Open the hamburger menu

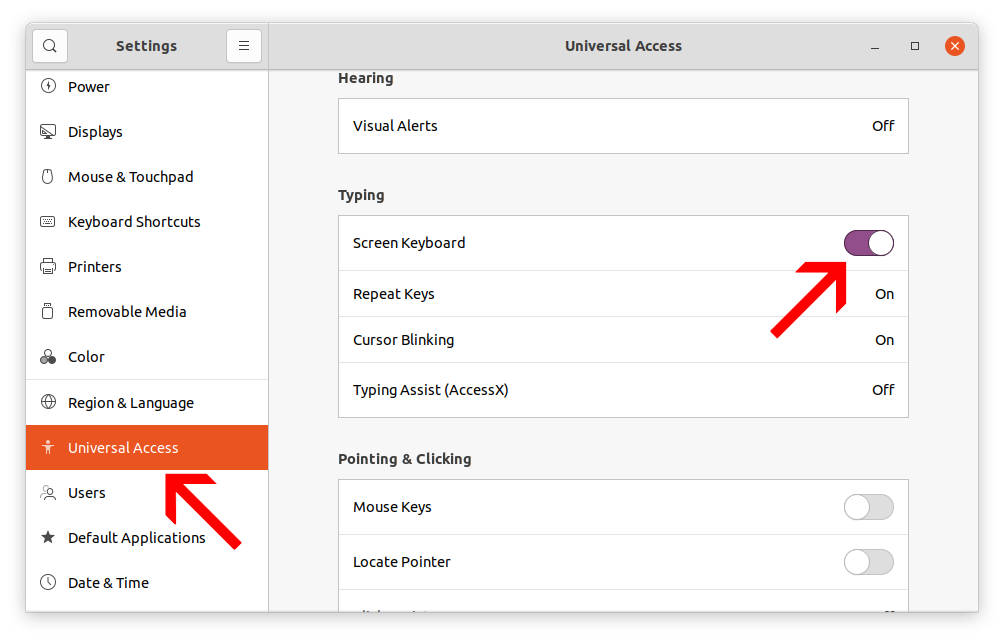coord(244,45)
